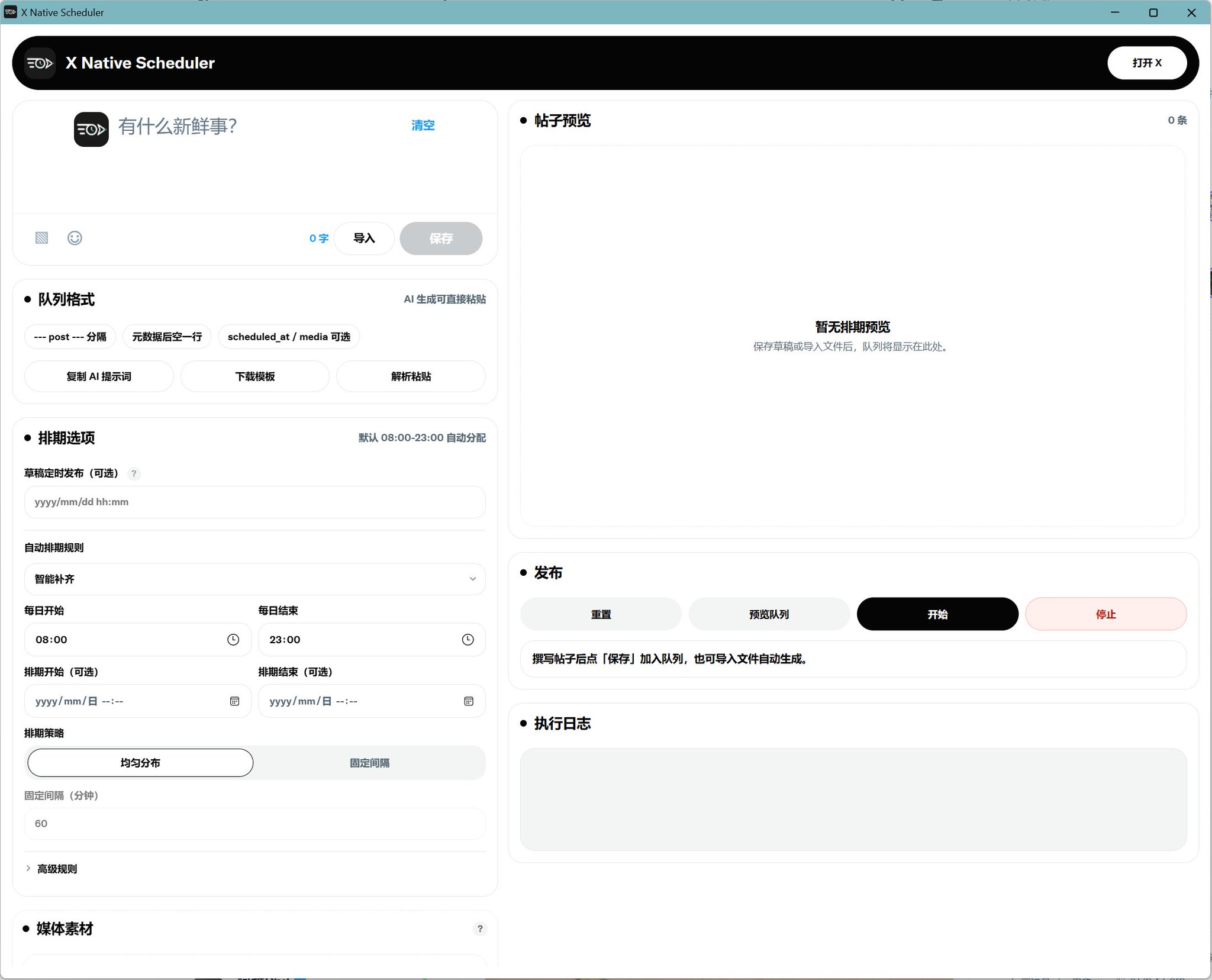The height and width of the screenshot is (980, 1212).
Task: Open calendar picker for 排期结束
Action: [x=469, y=701]
